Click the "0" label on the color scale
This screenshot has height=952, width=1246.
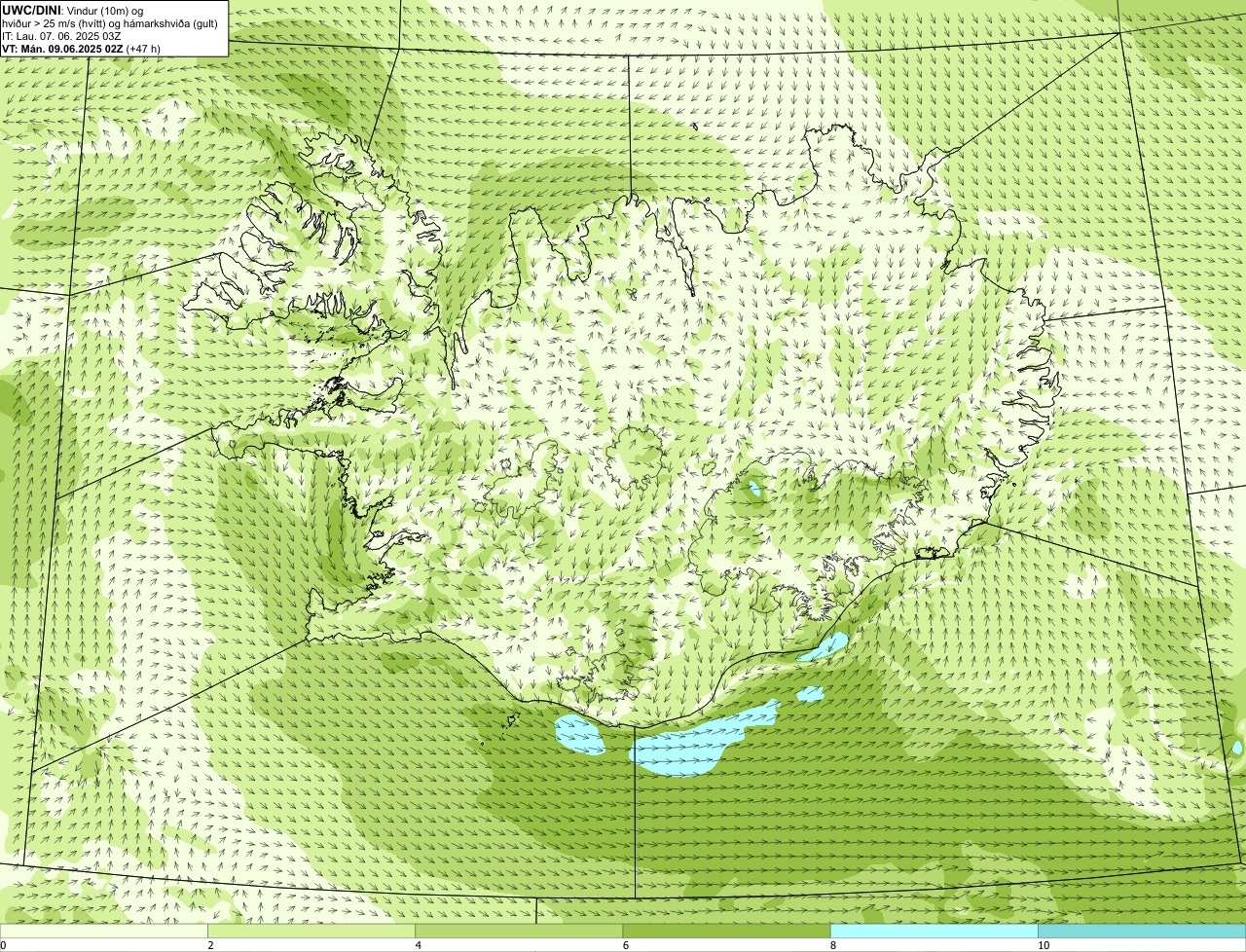click(x=3, y=945)
